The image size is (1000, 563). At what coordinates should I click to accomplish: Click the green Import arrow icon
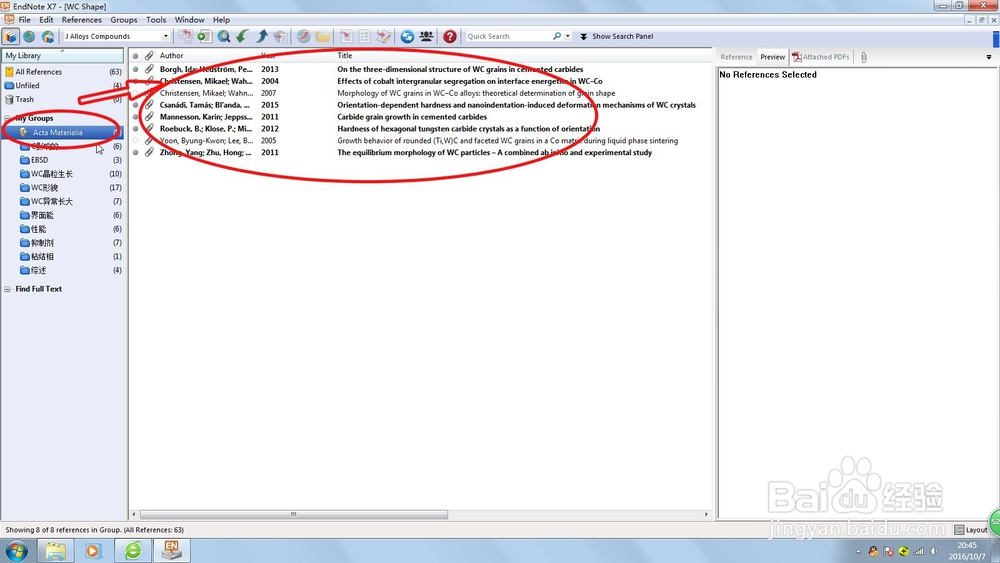pos(242,36)
